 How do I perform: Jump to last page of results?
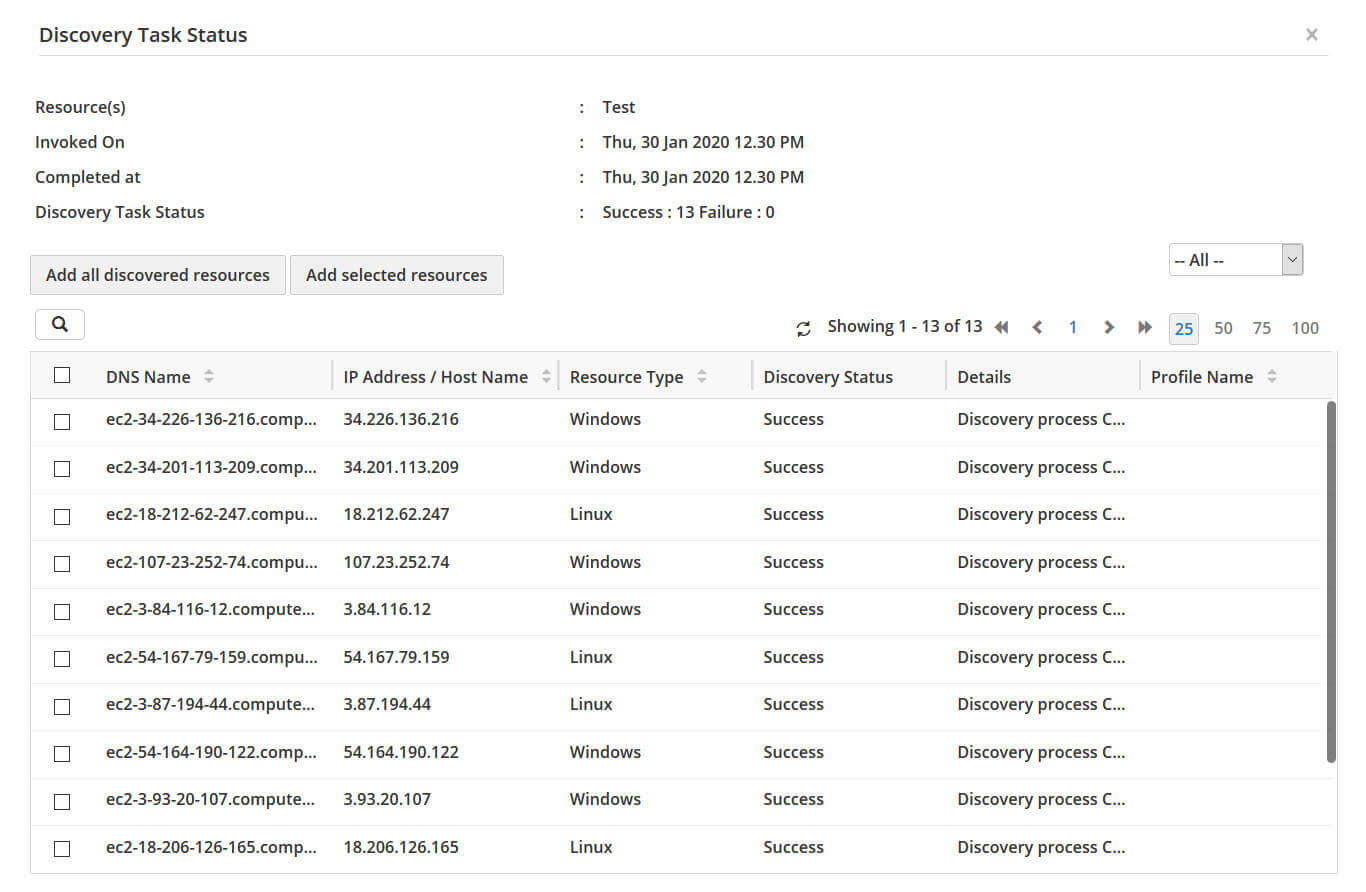[1145, 327]
